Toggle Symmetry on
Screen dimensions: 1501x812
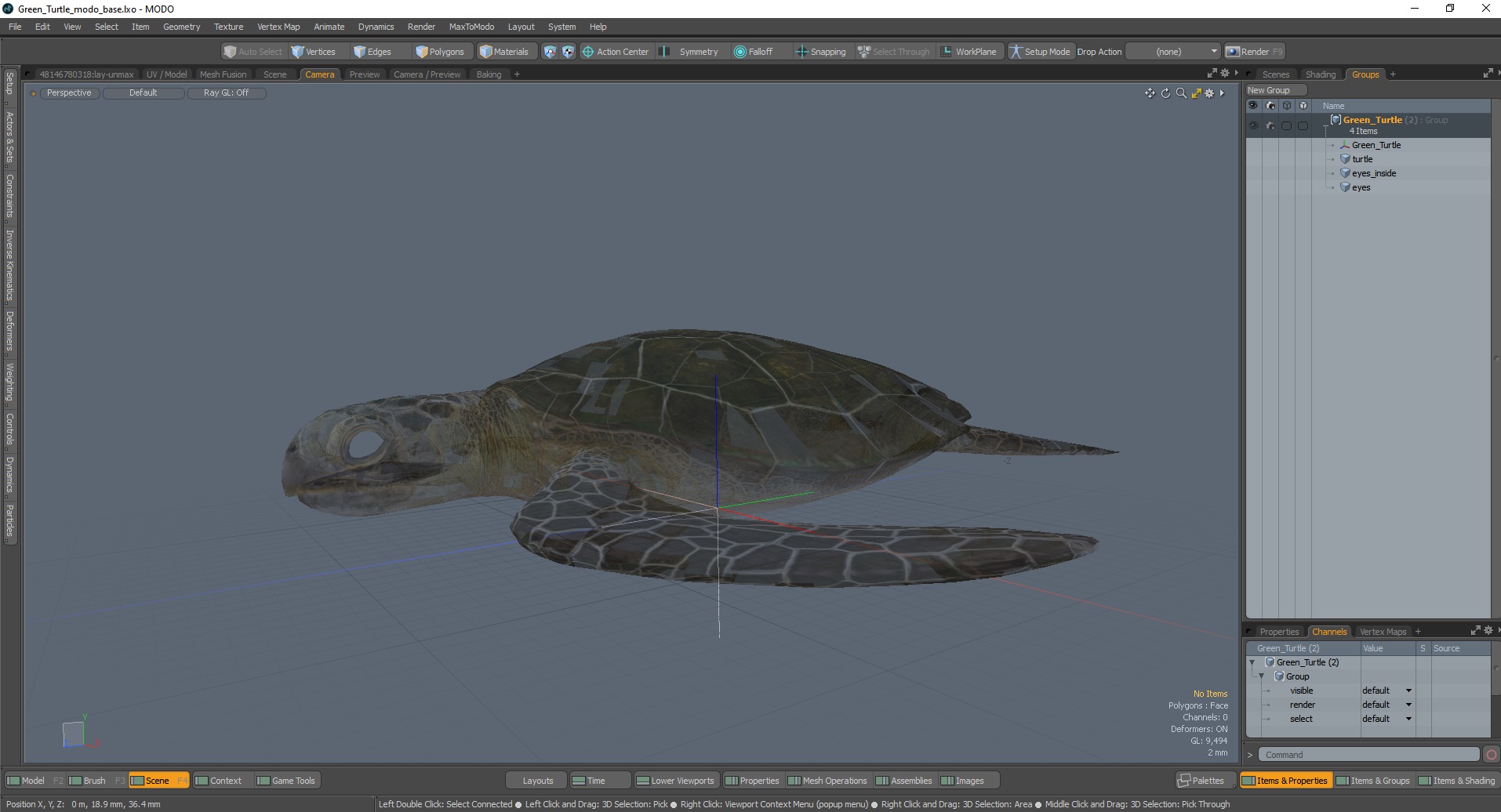(x=690, y=52)
